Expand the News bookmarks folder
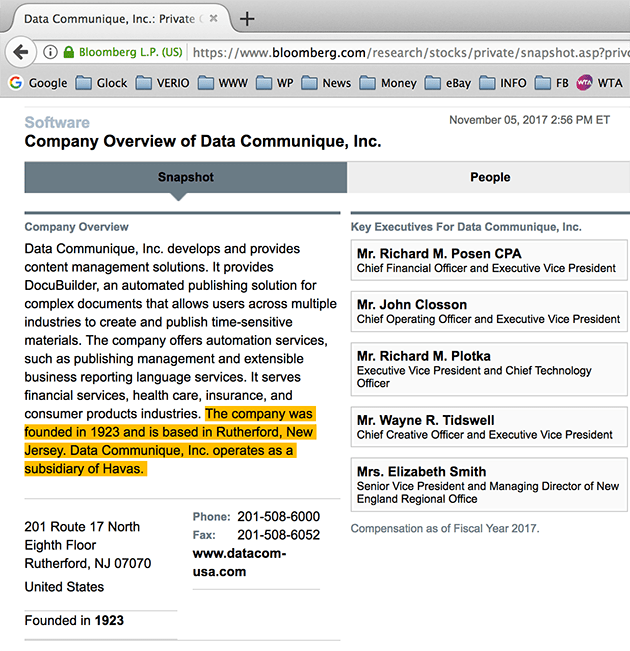 click(325, 83)
